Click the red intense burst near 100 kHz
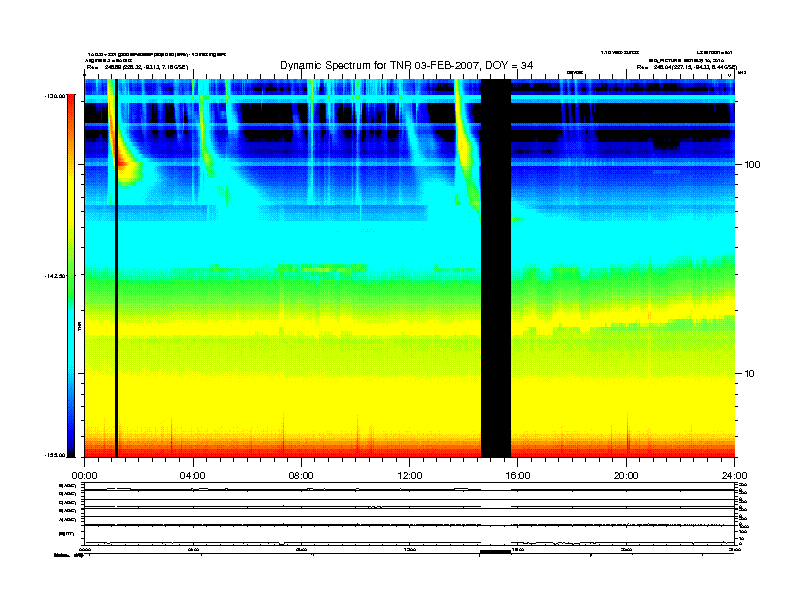Image resolution: width=792 pixels, height=612 pixels. [x=123, y=163]
